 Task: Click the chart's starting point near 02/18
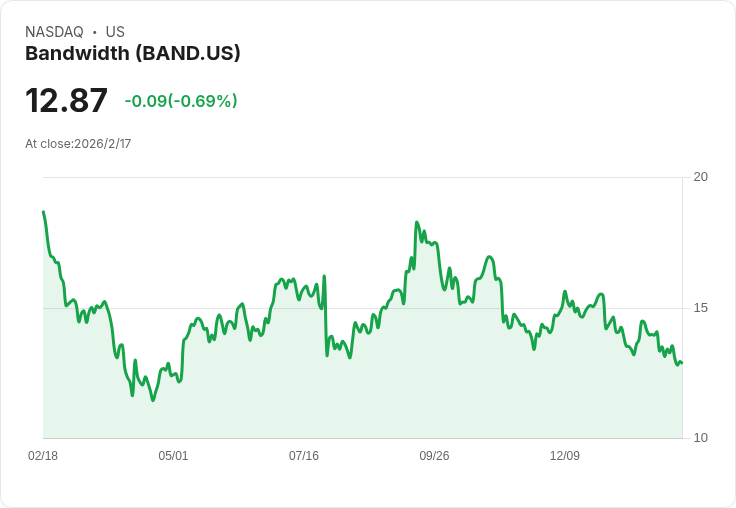point(44,212)
